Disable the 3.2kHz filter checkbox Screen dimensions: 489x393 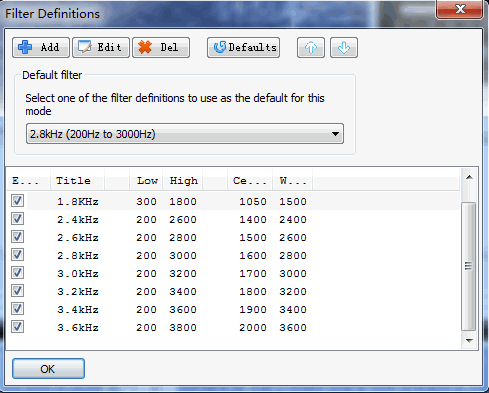17,291
